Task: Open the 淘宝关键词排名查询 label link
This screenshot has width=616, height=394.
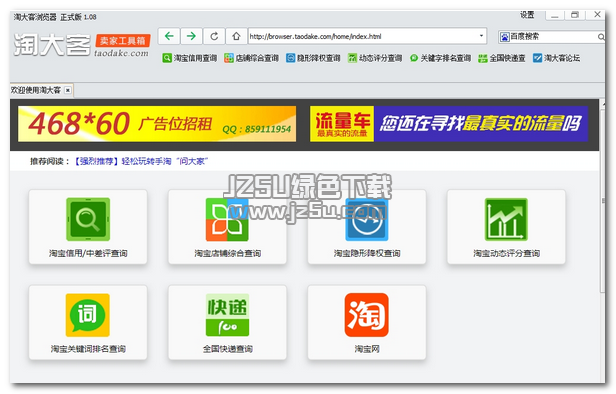Action: pos(88,349)
